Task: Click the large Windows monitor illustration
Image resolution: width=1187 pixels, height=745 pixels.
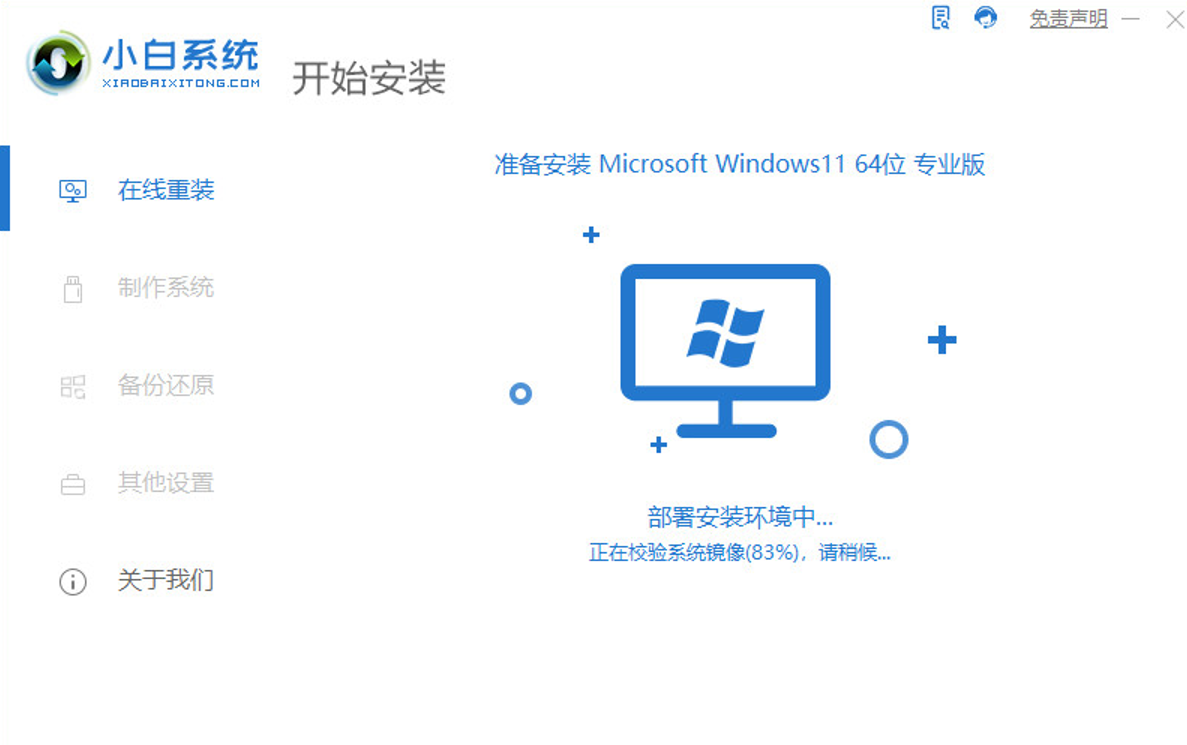Action: (725, 351)
